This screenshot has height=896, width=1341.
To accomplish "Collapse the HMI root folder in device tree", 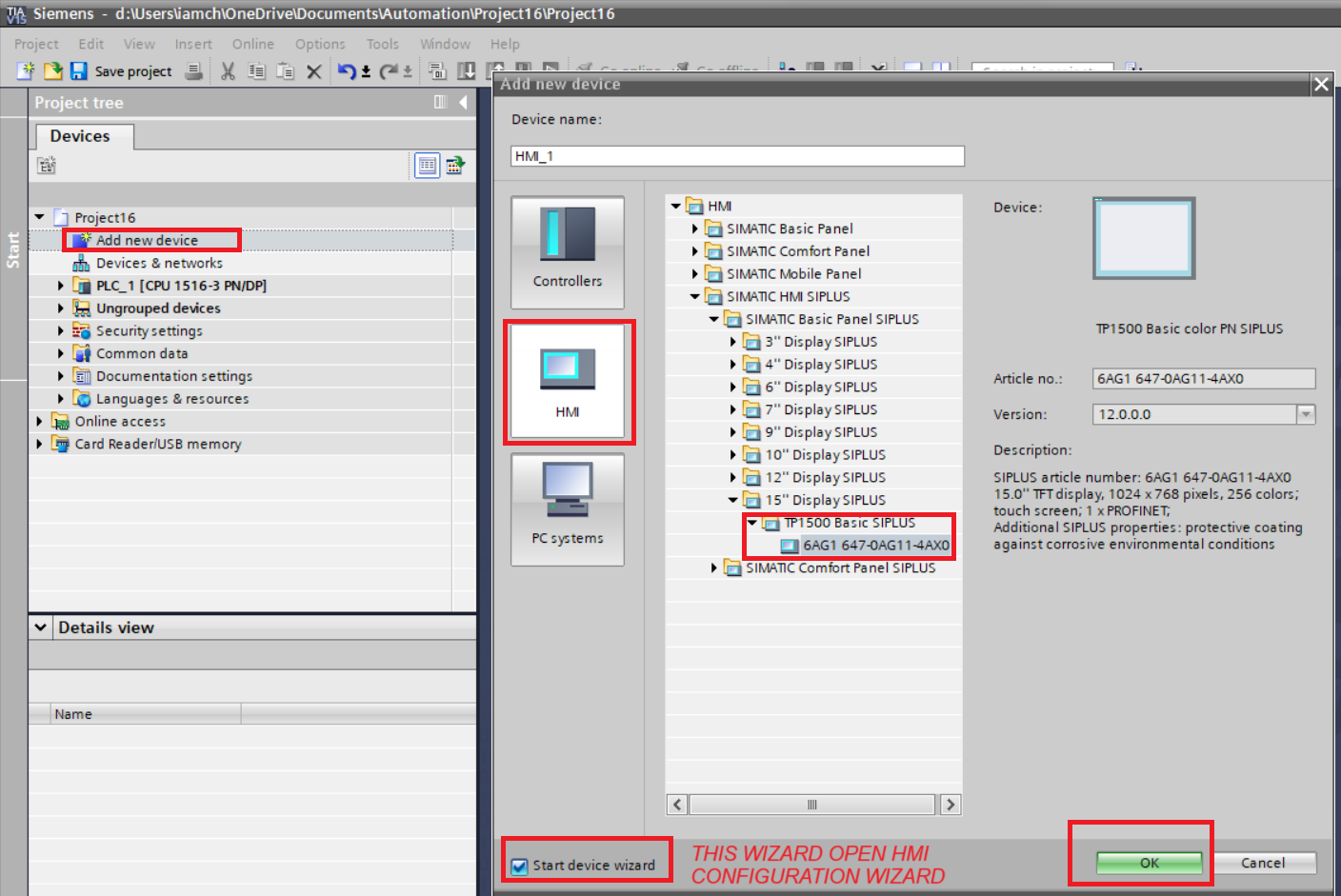I will (x=676, y=206).
